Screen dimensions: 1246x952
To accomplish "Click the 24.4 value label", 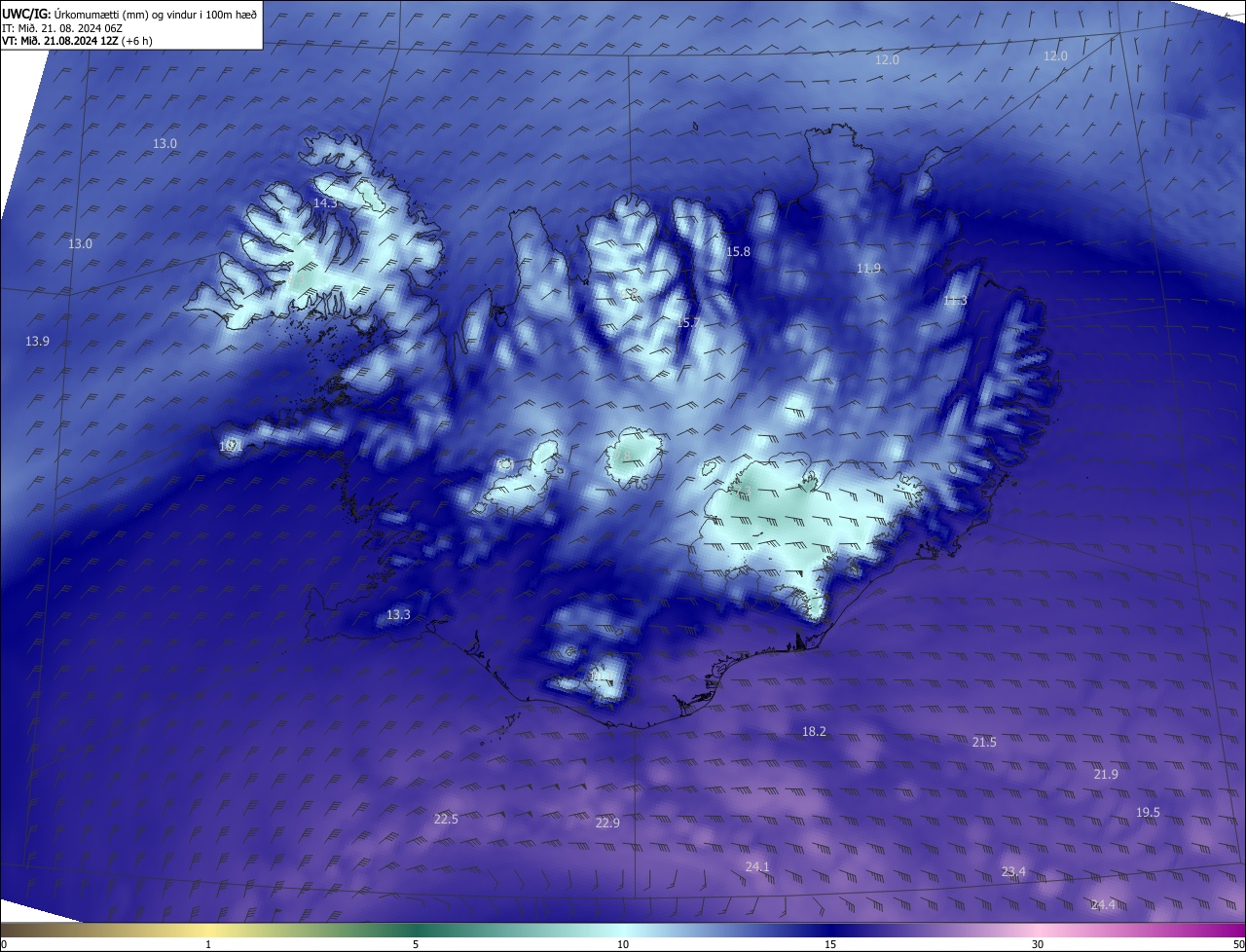I will pyautogui.click(x=1103, y=904).
